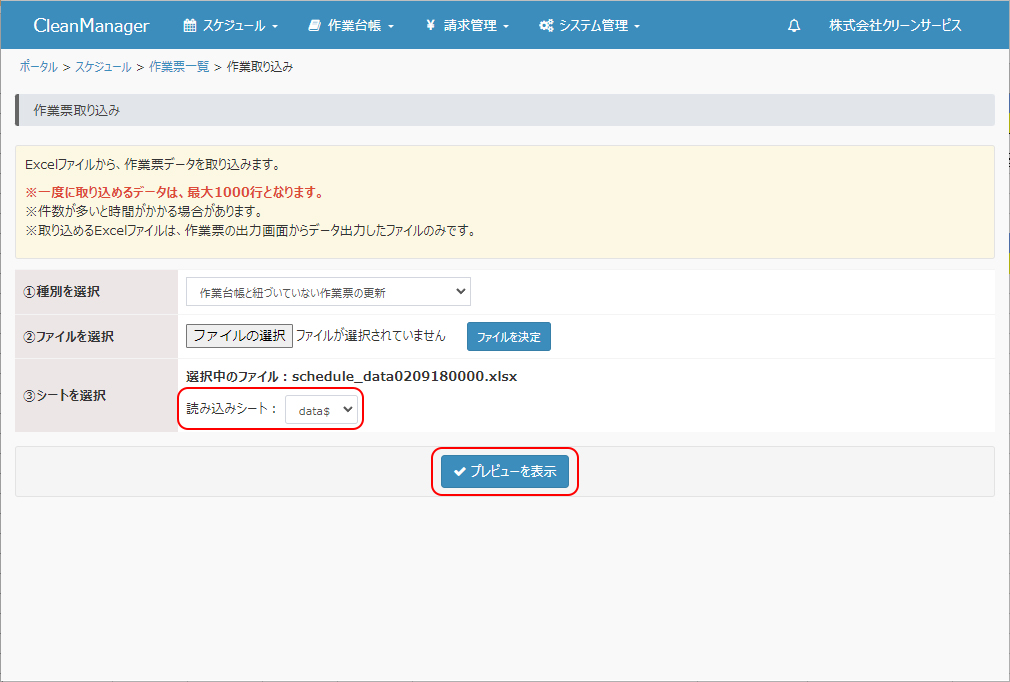Open the スケジュール menu

pyautogui.click(x=231, y=26)
